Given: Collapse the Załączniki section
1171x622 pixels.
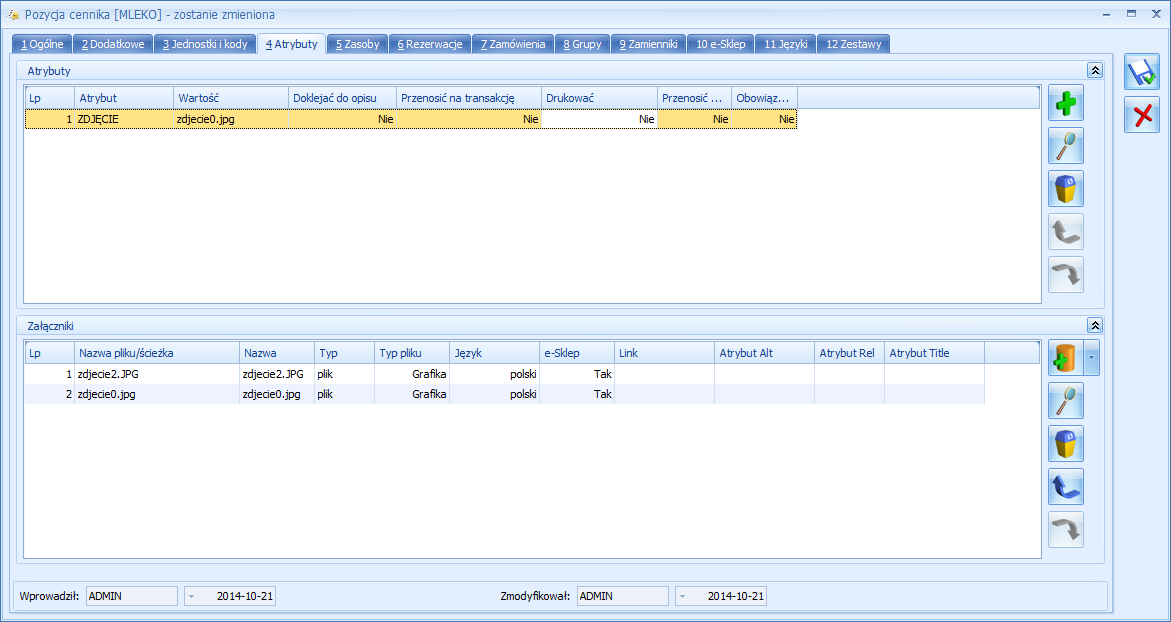Looking at the screenshot, I should coord(1095,325).
